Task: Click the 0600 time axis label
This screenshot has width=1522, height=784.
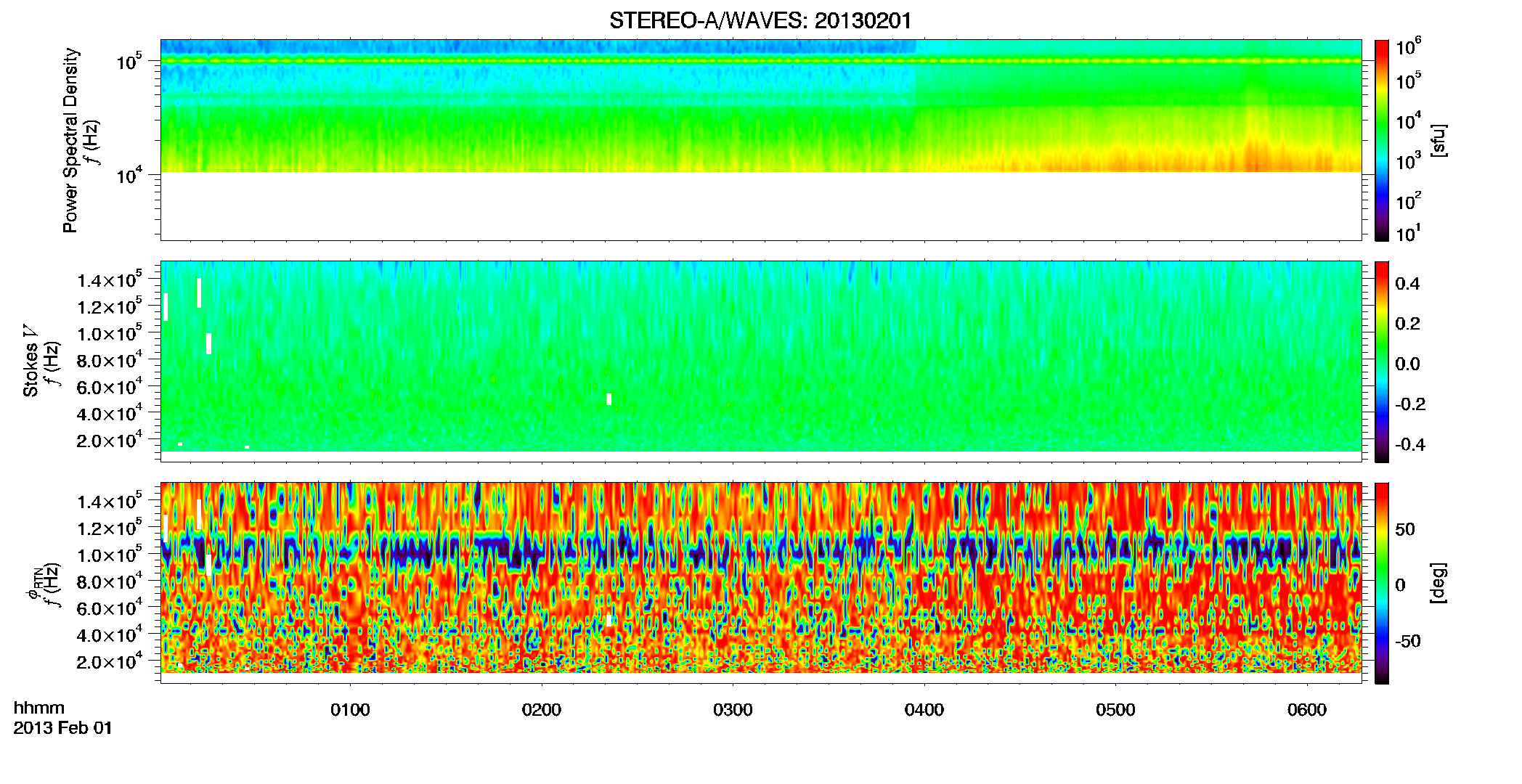Action: 1307,710
